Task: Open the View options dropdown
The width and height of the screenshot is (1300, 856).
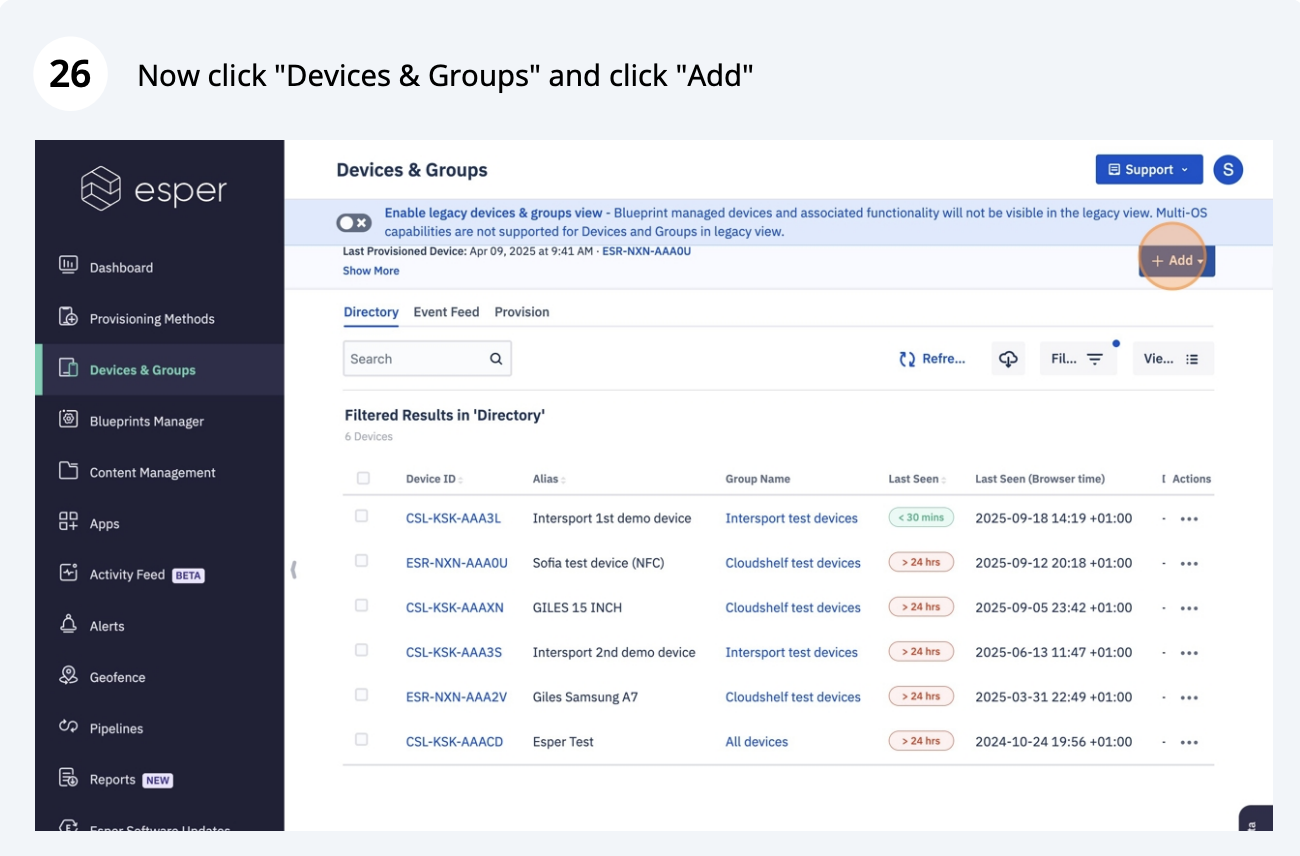Action: tap(1172, 359)
